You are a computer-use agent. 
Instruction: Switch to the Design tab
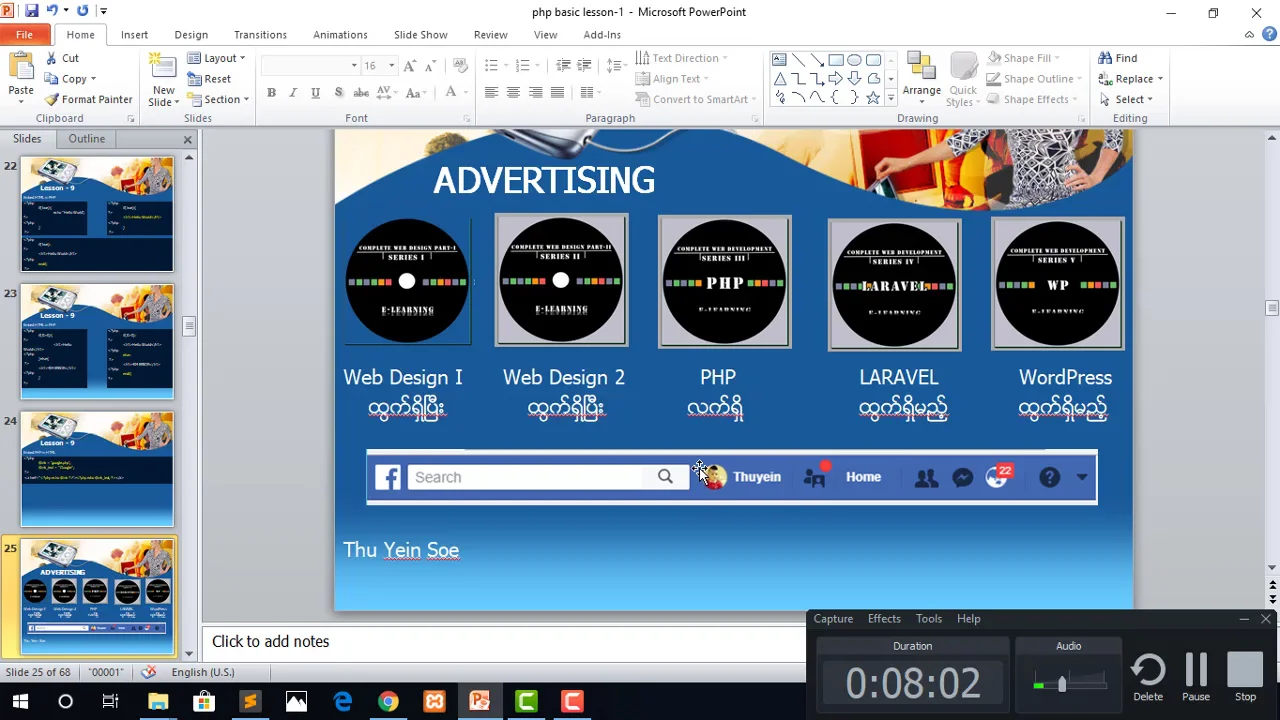coord(191,35)
